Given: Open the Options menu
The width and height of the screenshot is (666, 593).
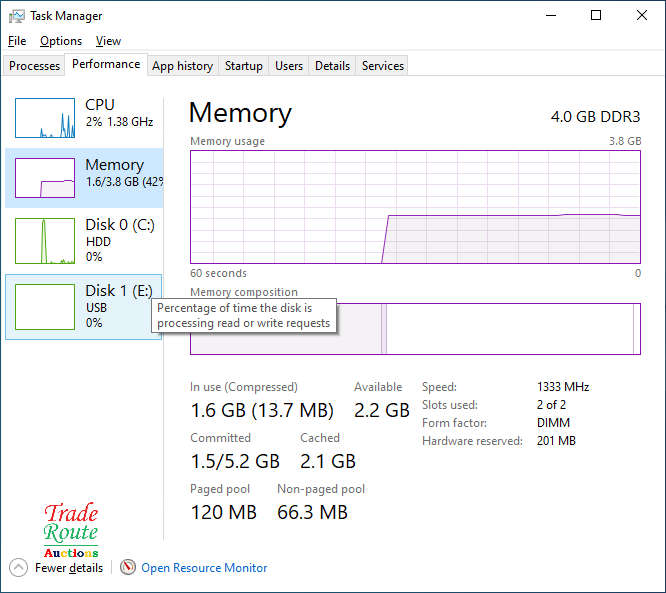Looking at the screenshot, I should point(61,41).
